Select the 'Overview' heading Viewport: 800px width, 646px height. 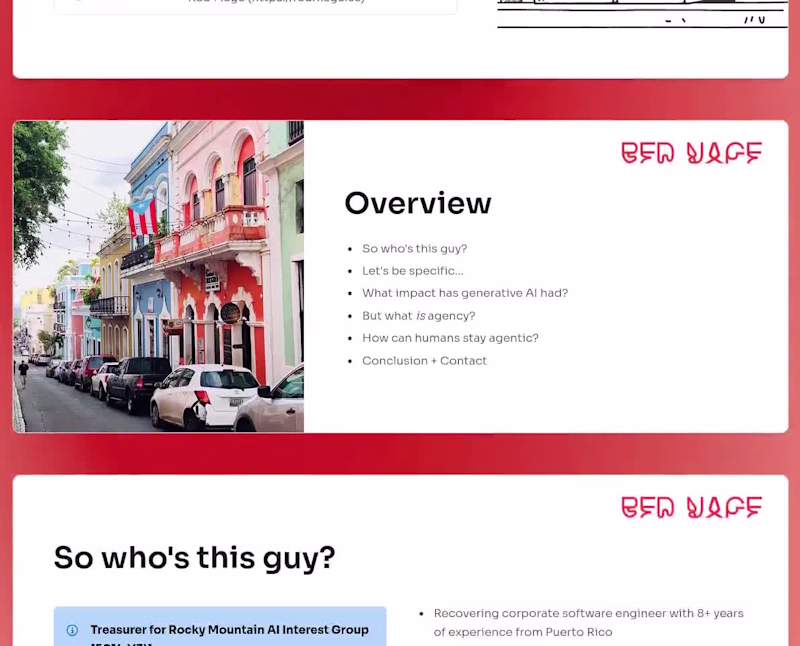click(x=418, y=203)
